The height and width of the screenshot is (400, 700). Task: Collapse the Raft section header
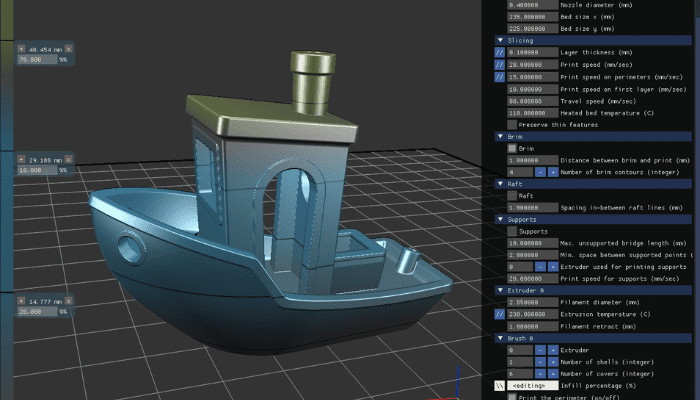point(593,184)
